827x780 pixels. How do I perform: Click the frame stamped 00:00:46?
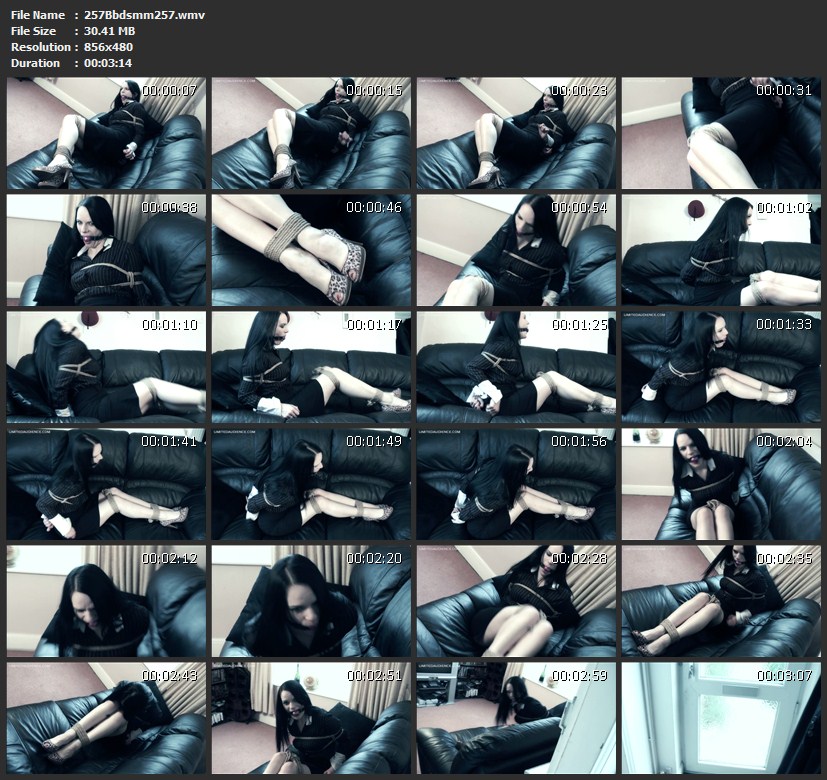pyautogui.click(x=311, y=250)
